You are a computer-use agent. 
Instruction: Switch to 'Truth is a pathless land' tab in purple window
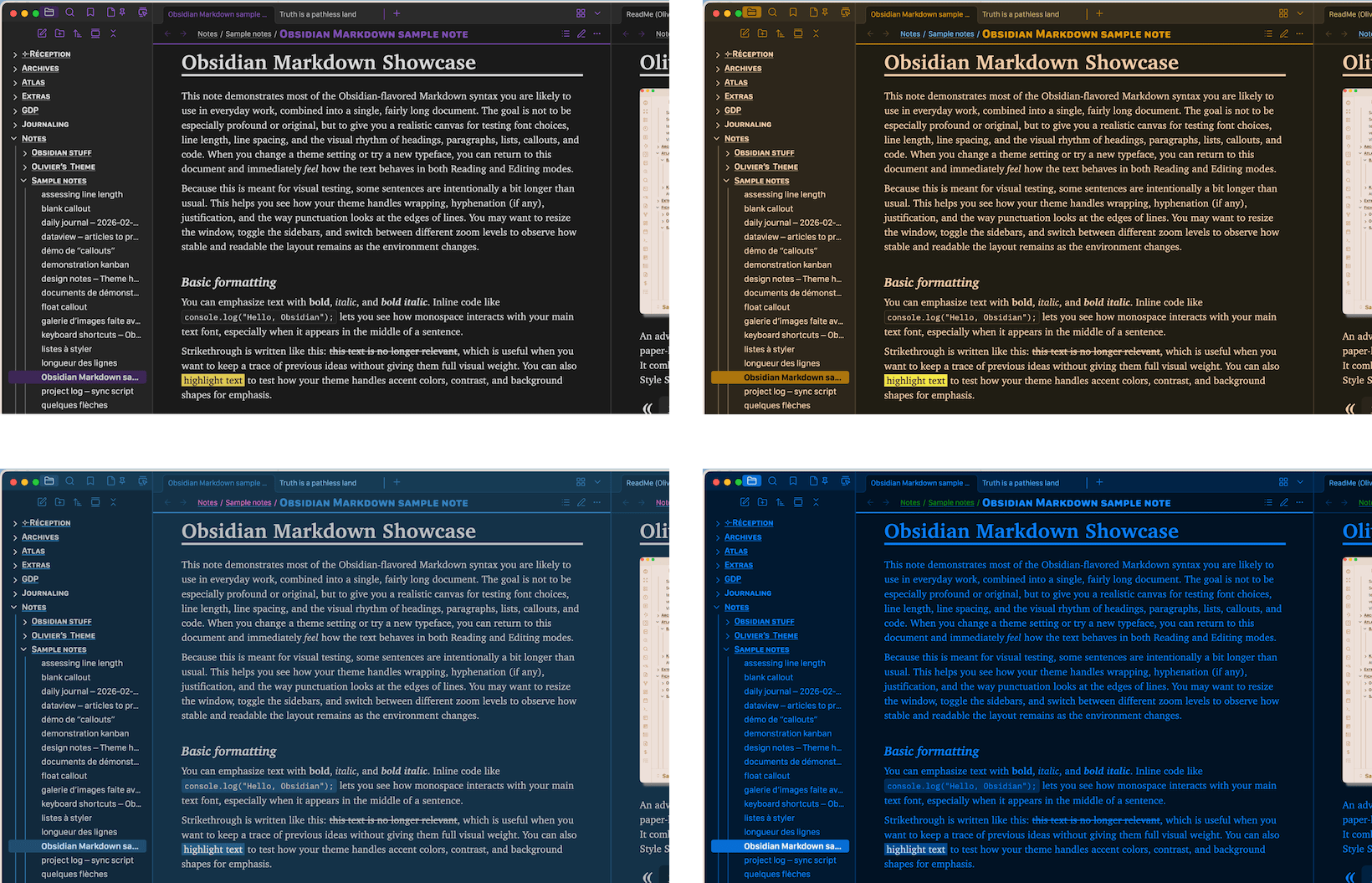(x=318, y=14)
